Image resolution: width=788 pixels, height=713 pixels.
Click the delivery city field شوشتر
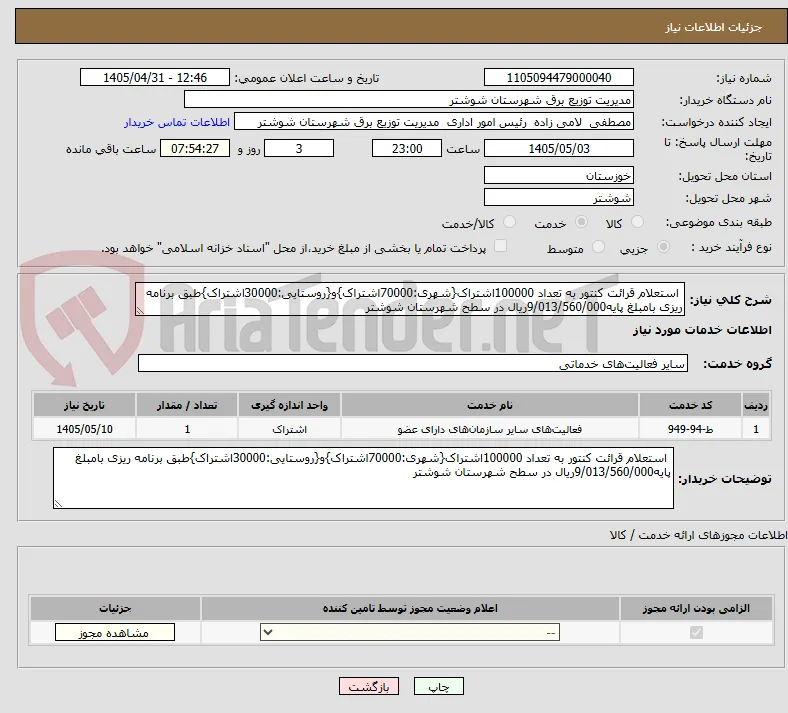pyautogui.click(x=558, y=197)
